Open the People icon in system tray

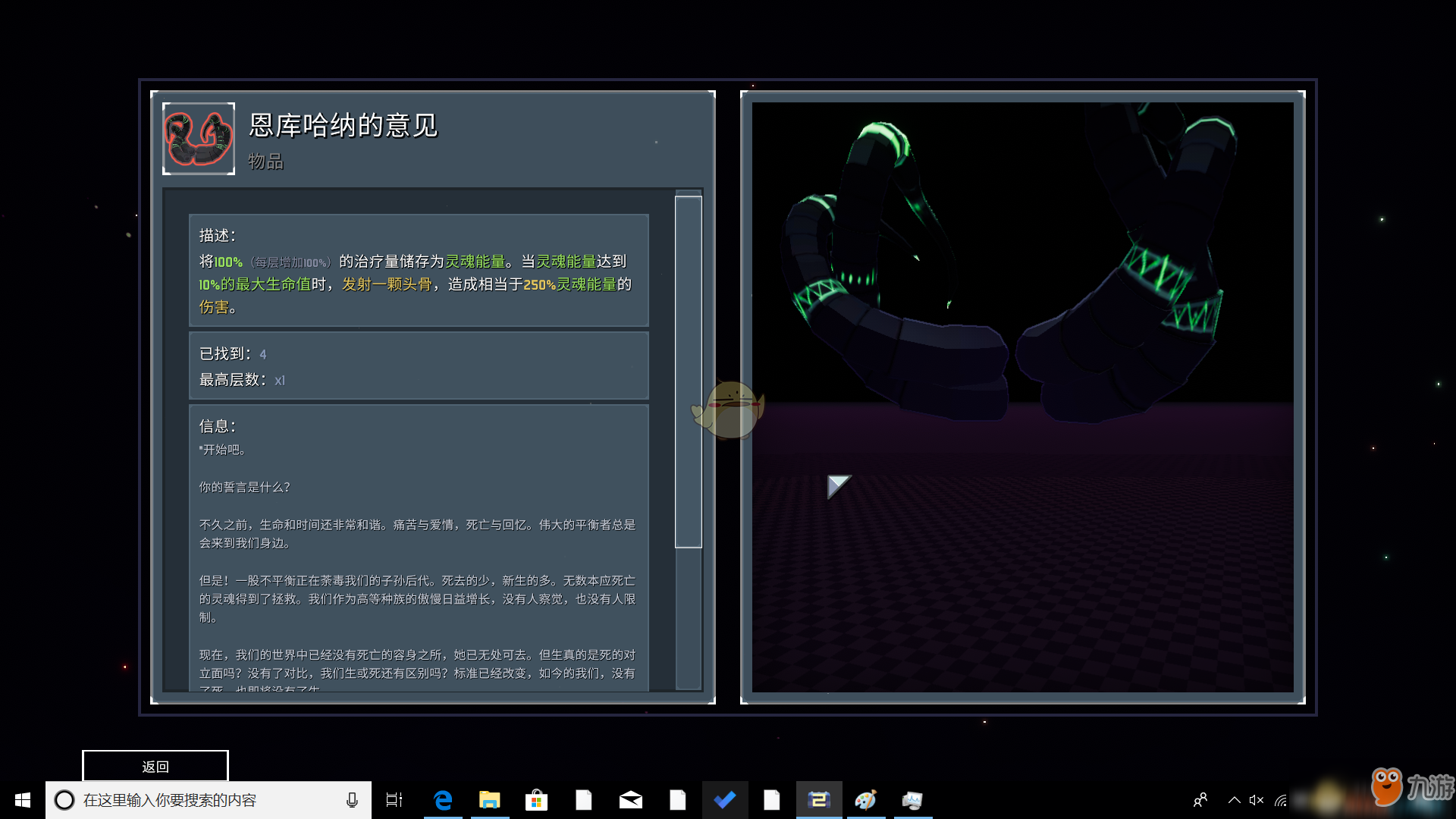click(x=1200, y=800)
